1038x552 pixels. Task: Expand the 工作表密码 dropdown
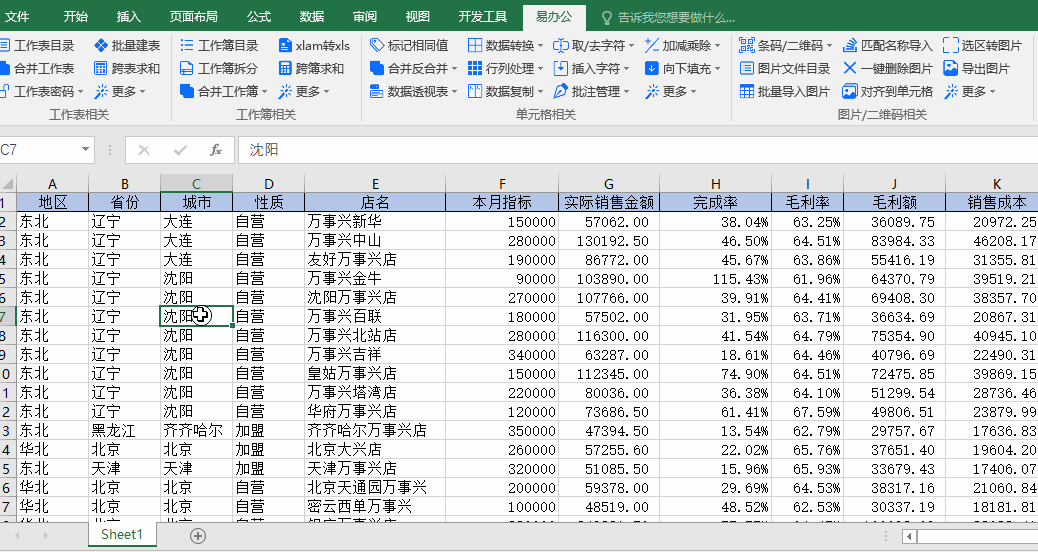[x=81, y=91]
